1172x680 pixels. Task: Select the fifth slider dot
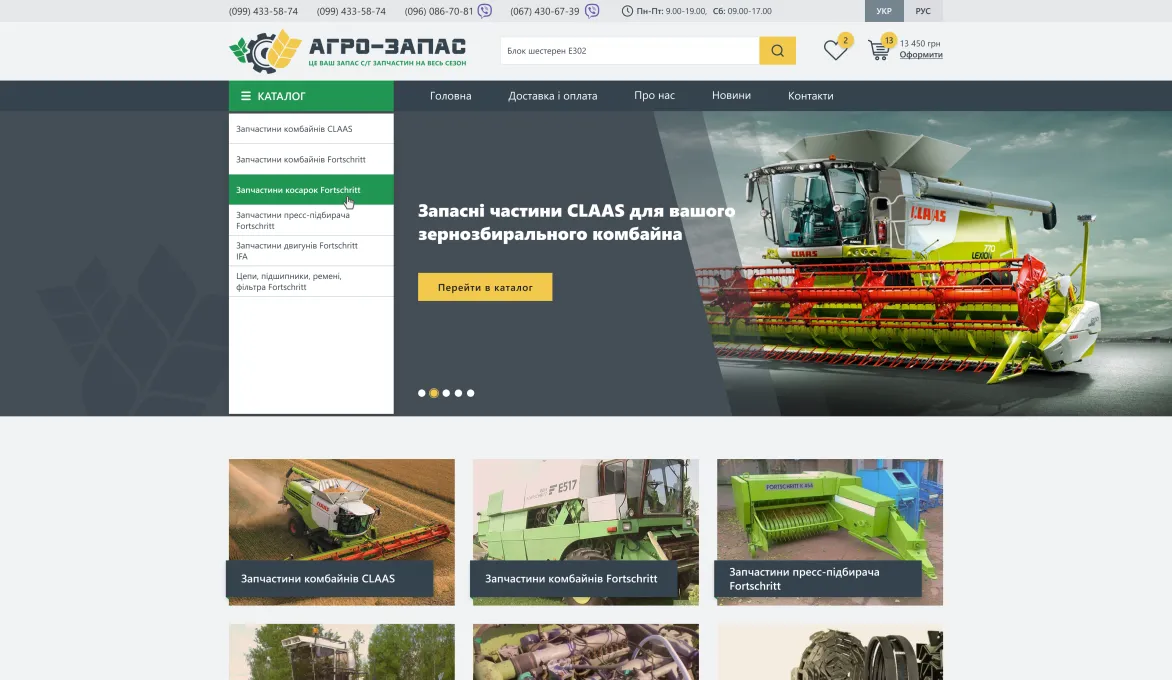[x=470, y=393]
